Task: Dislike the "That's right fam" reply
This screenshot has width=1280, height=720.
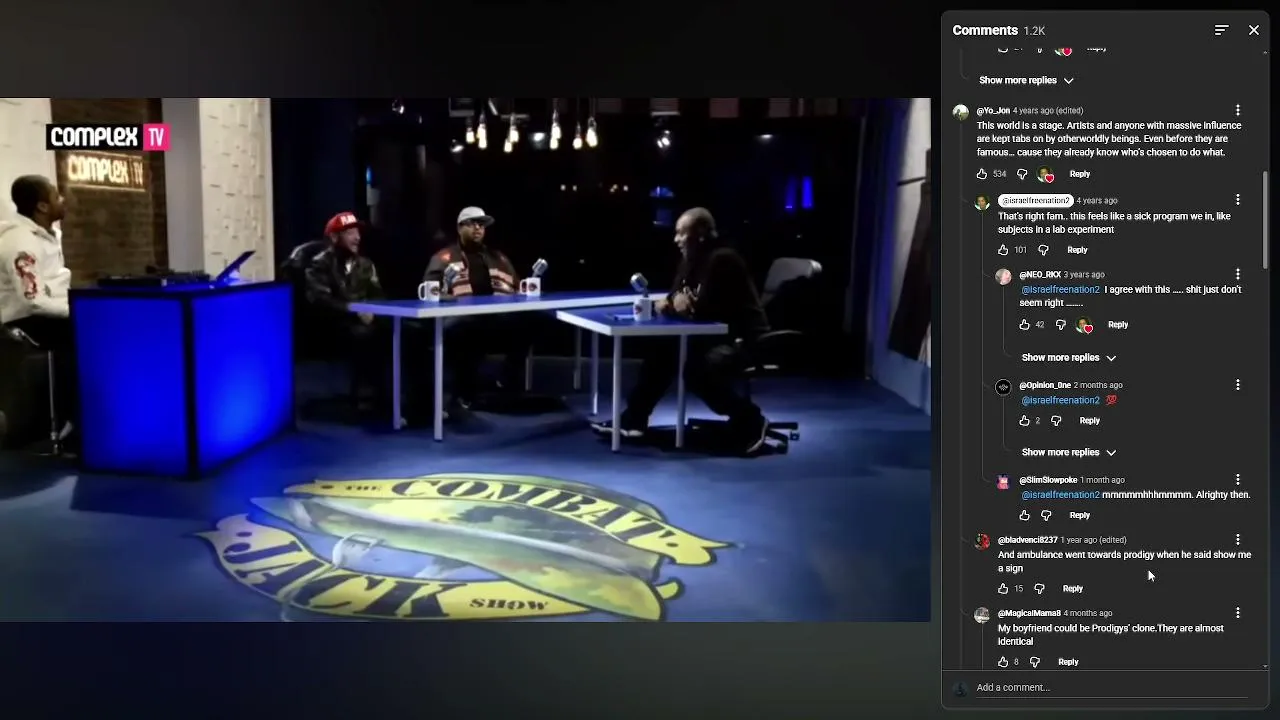Action: tap(1043, 250)
